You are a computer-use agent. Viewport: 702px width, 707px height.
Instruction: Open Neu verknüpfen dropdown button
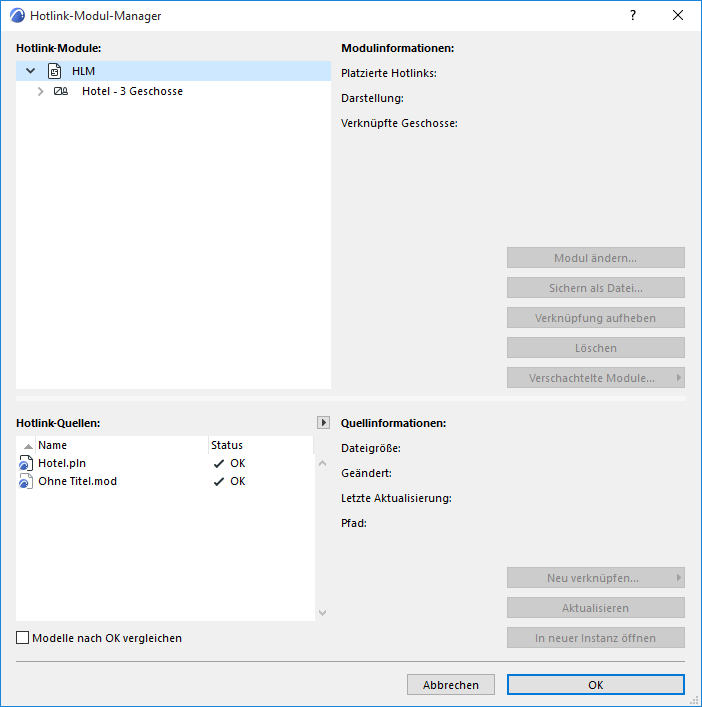click(596, 578)
